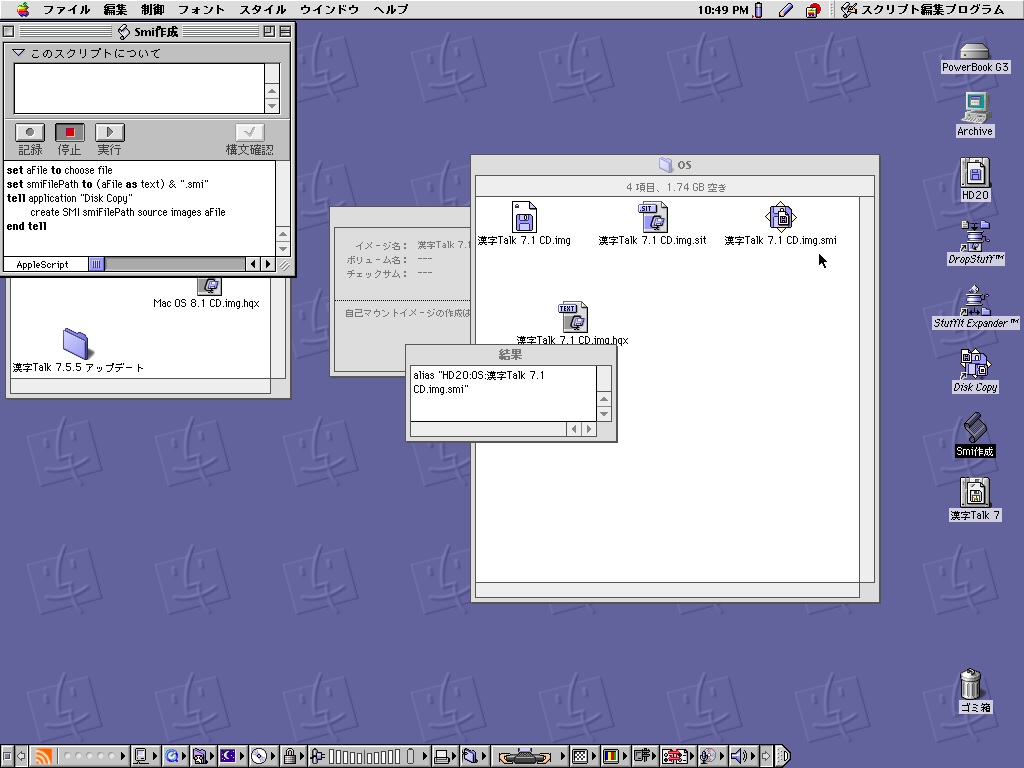
Task: Select the 漢字Talk 7.1 CD.img.hqx text icon
Action: point(573,317)
